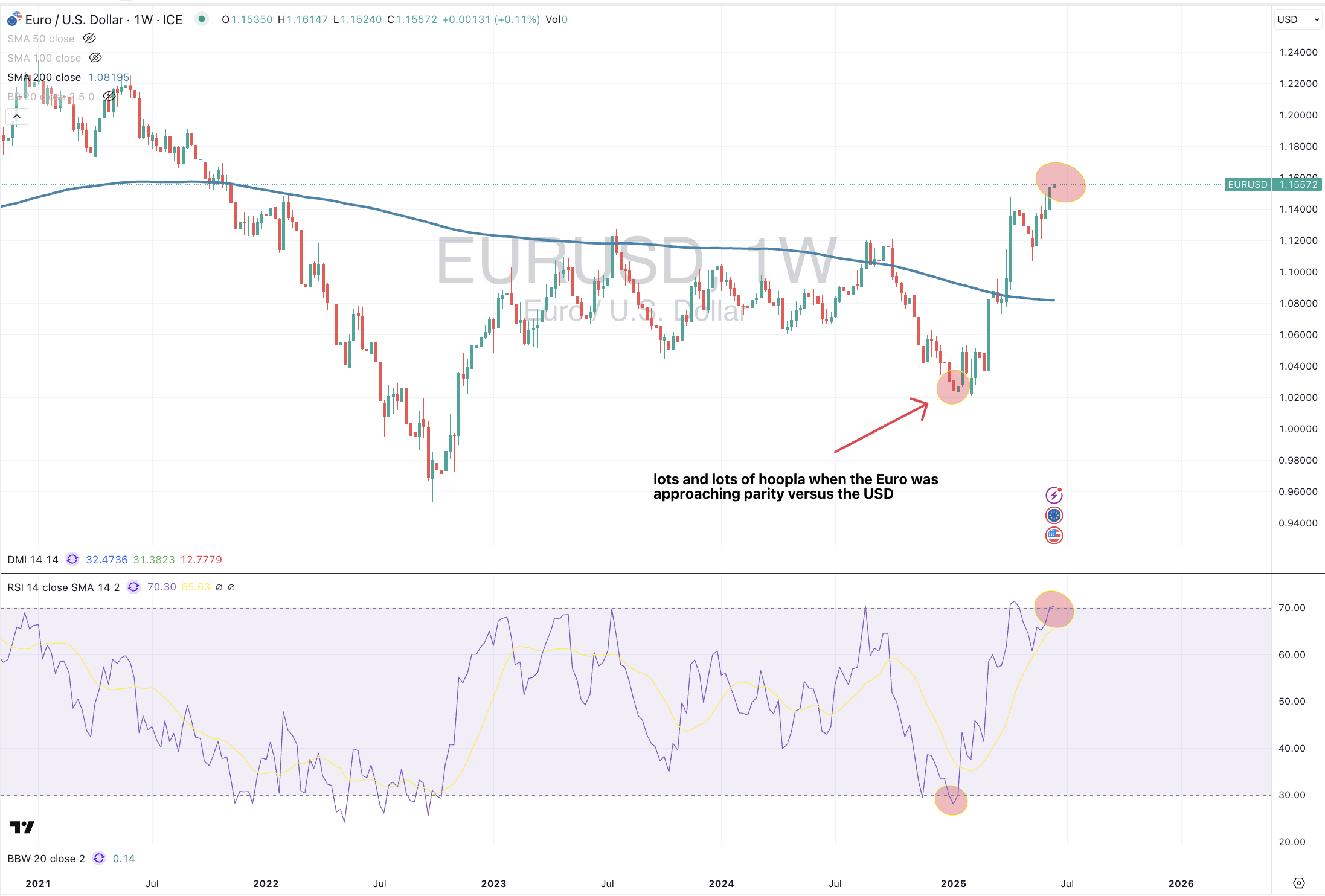Click the green market status dot
This screenshot has width=1325, height=896.
click(x=202, y=19)
